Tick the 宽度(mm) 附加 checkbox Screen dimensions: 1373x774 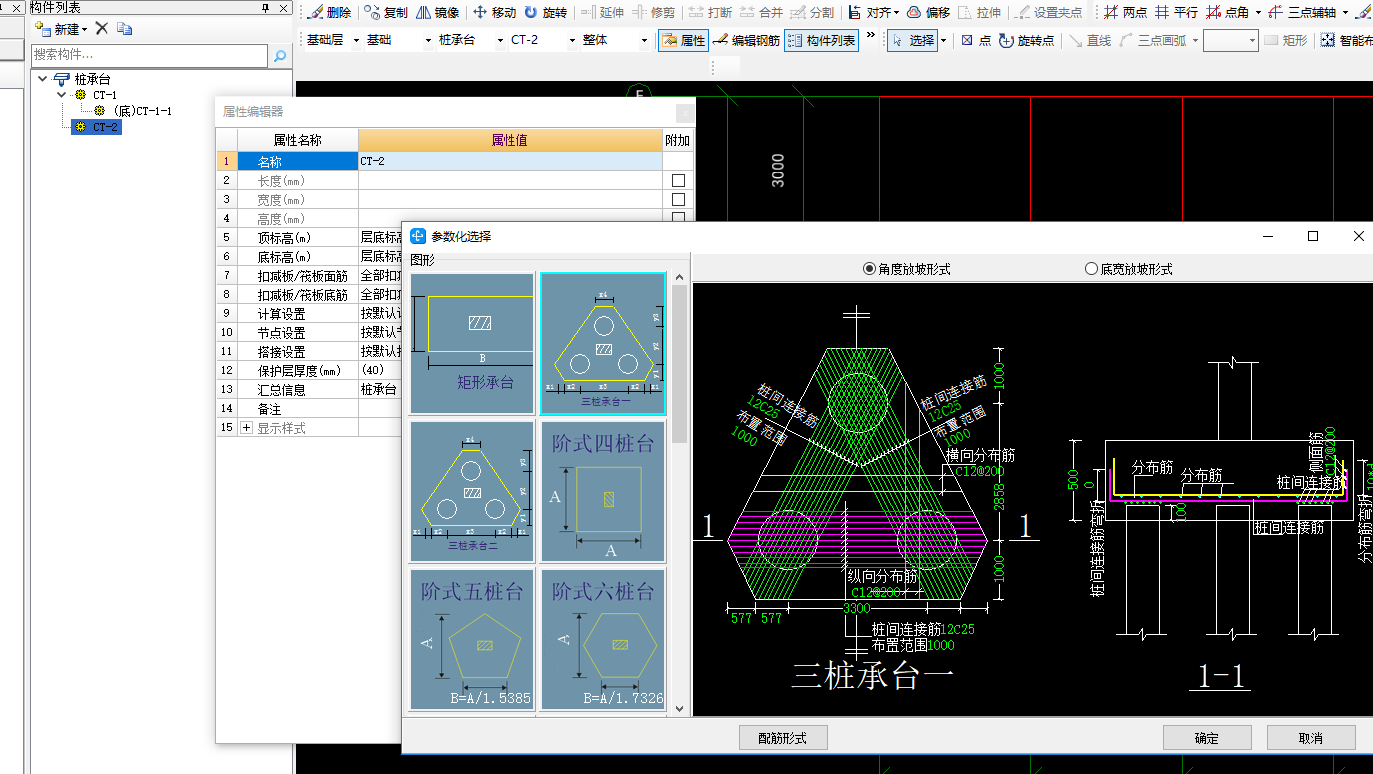click(x=678, y=200)
